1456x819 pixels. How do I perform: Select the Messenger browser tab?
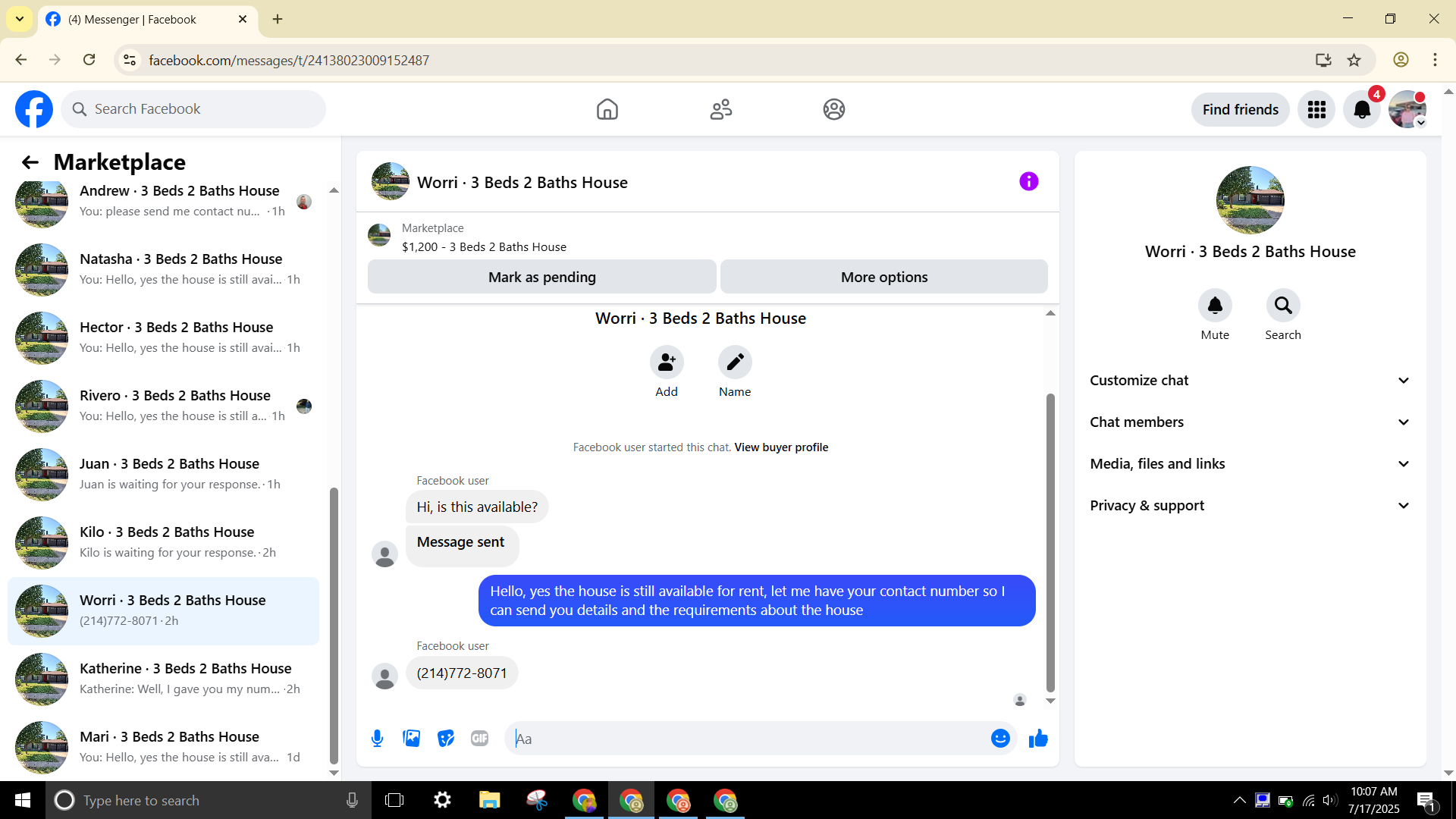[146, 20]
